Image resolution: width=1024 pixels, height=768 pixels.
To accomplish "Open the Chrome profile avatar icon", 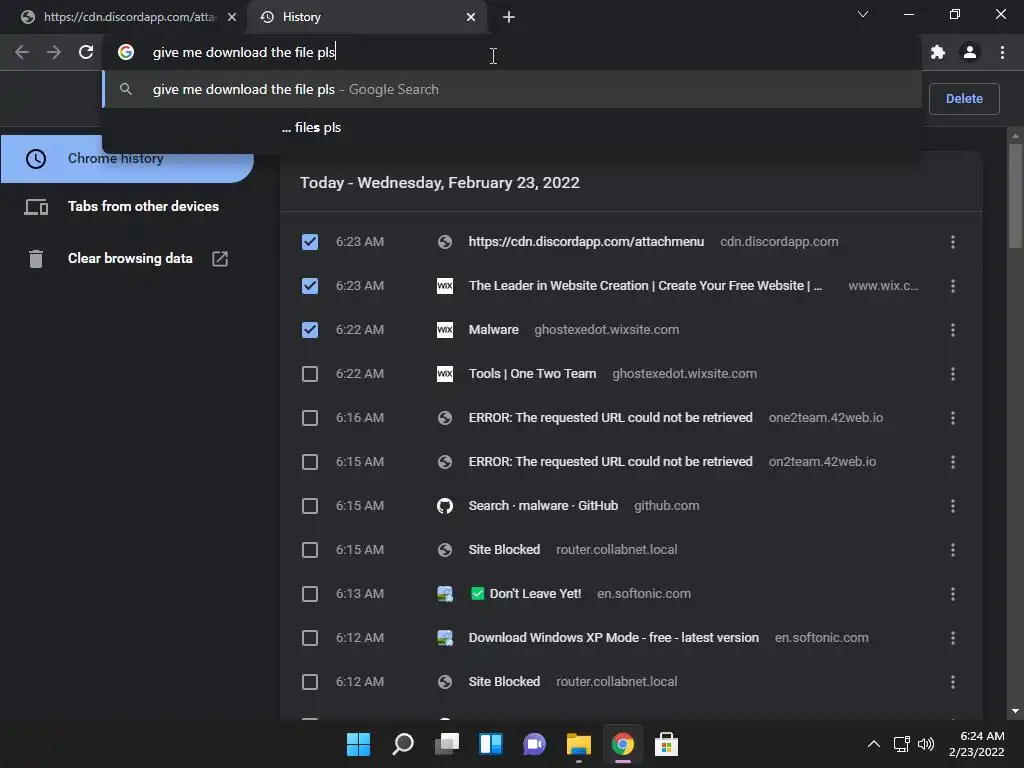I will pos(970,52).
